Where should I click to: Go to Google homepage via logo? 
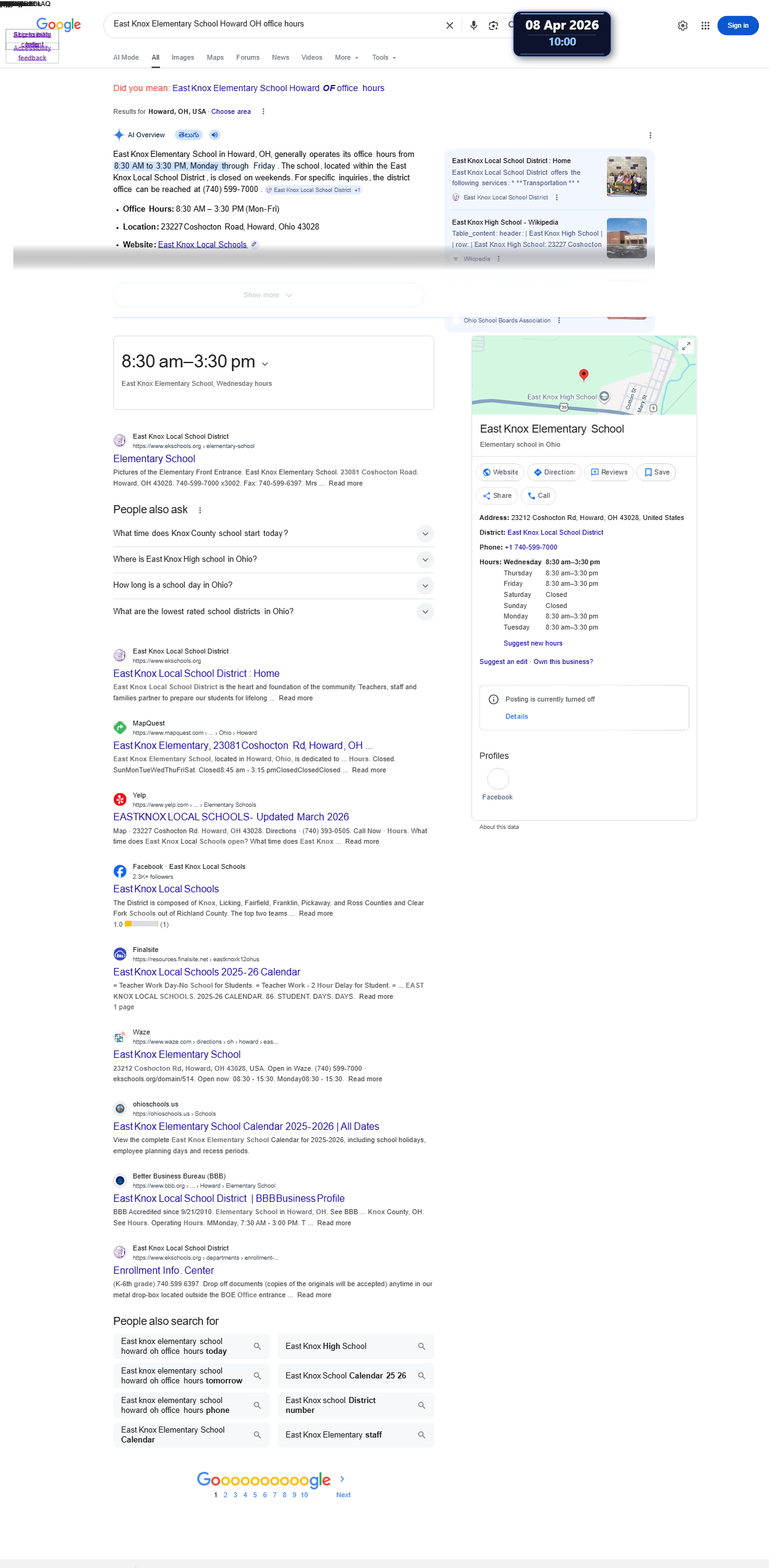(x=58, y=25)
